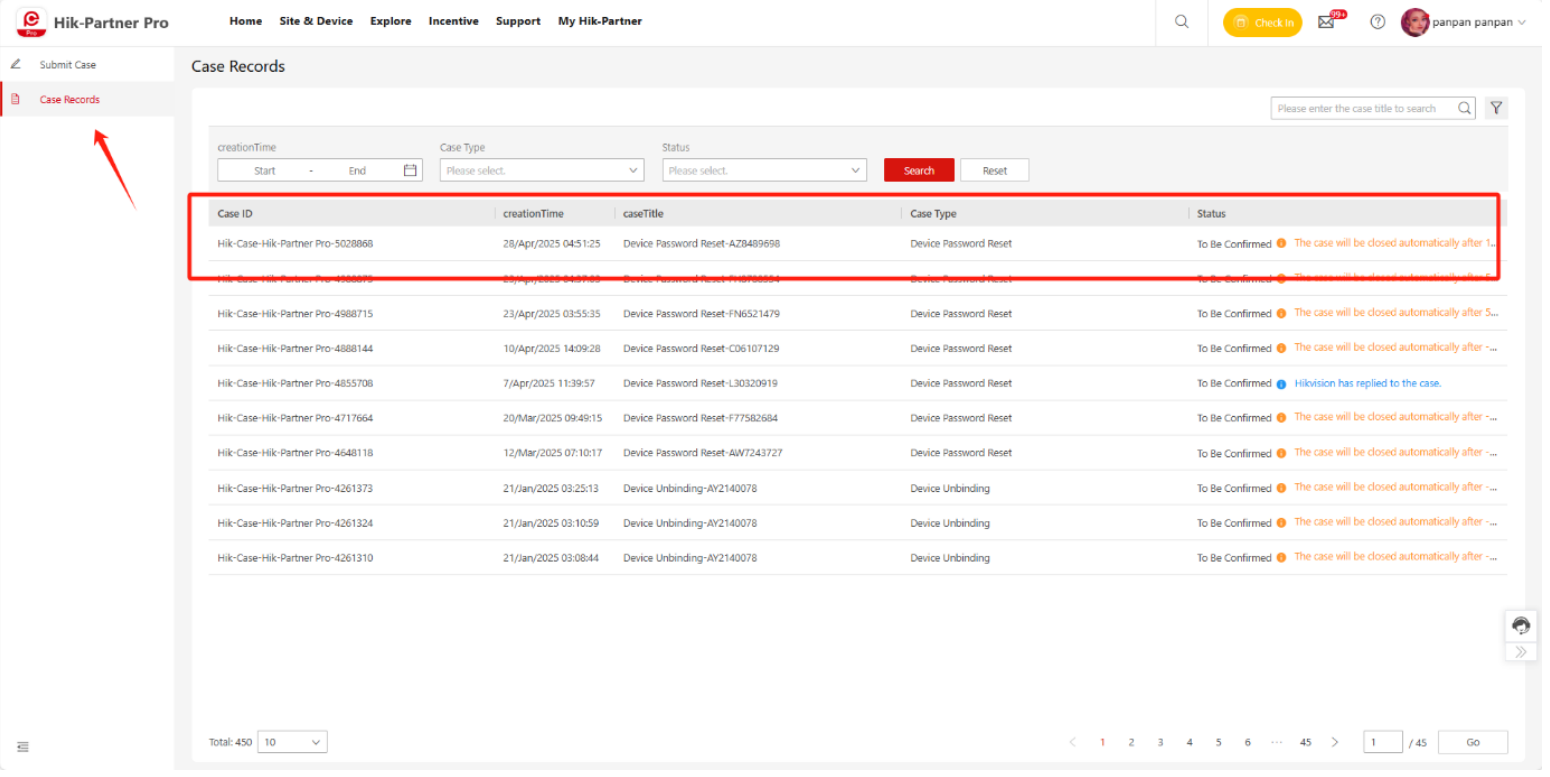The height and width of the screenshot is (777, 1550).
Task: Click the Hik-Partner Pro logo icon
Action: coord(31,21)
